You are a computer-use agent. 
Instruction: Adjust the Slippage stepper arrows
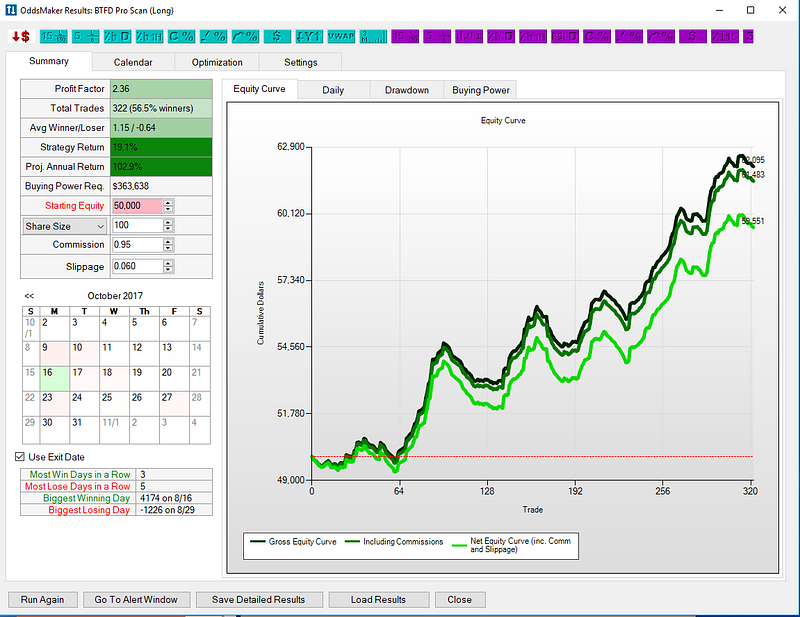click(168, 266)
